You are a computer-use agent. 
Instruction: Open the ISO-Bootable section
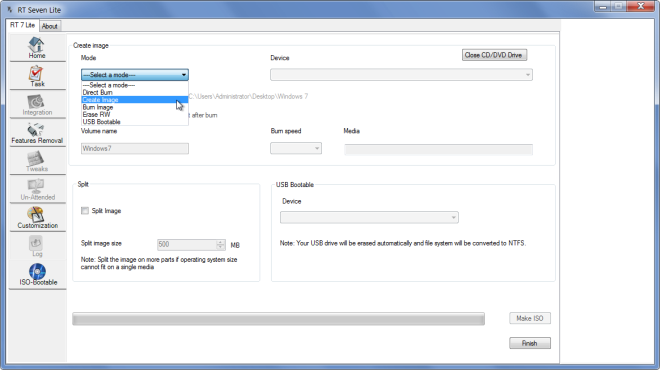37,274
